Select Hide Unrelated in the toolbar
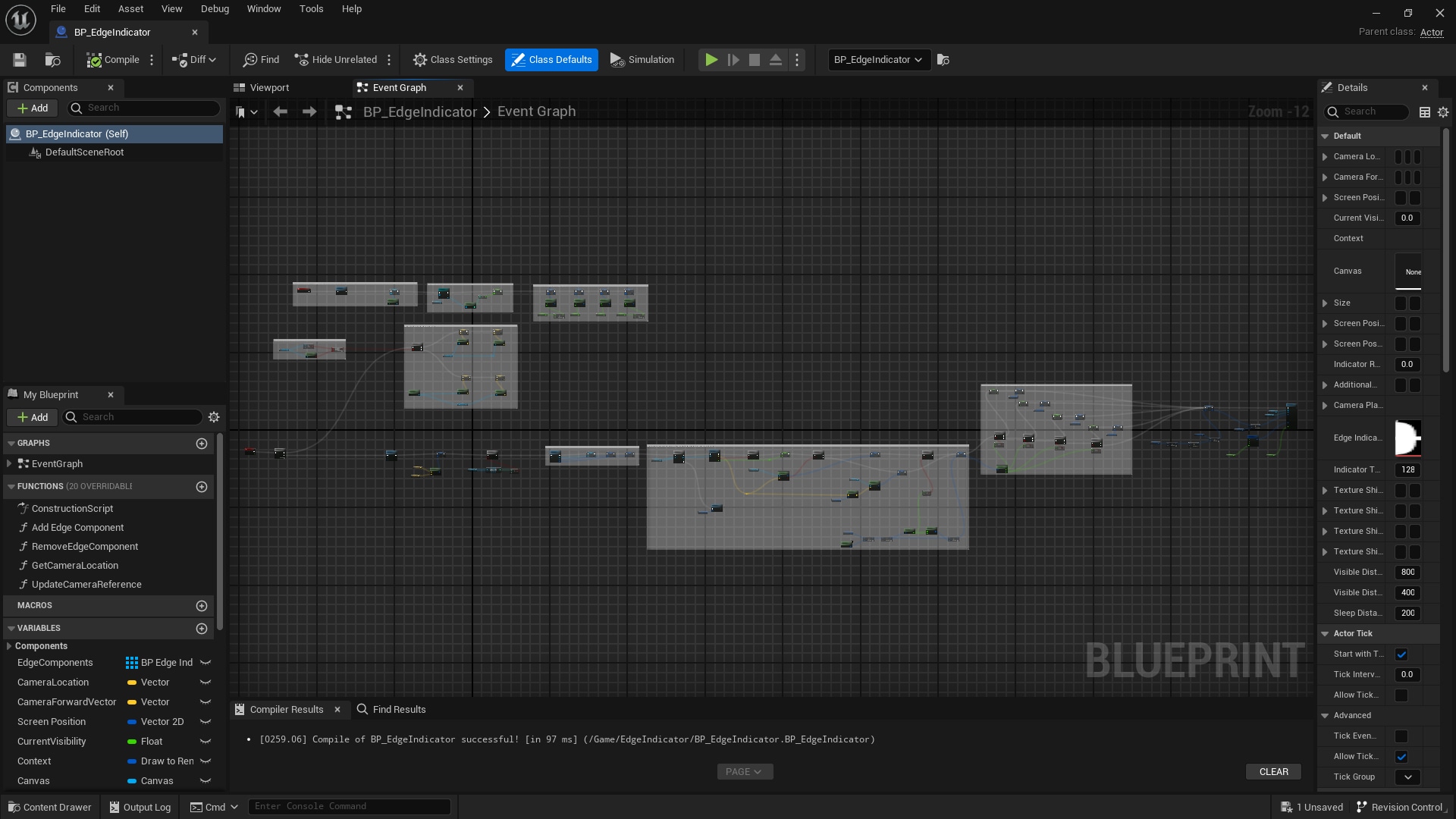Viewport: 1456px width, 819px height. (336, 59)
